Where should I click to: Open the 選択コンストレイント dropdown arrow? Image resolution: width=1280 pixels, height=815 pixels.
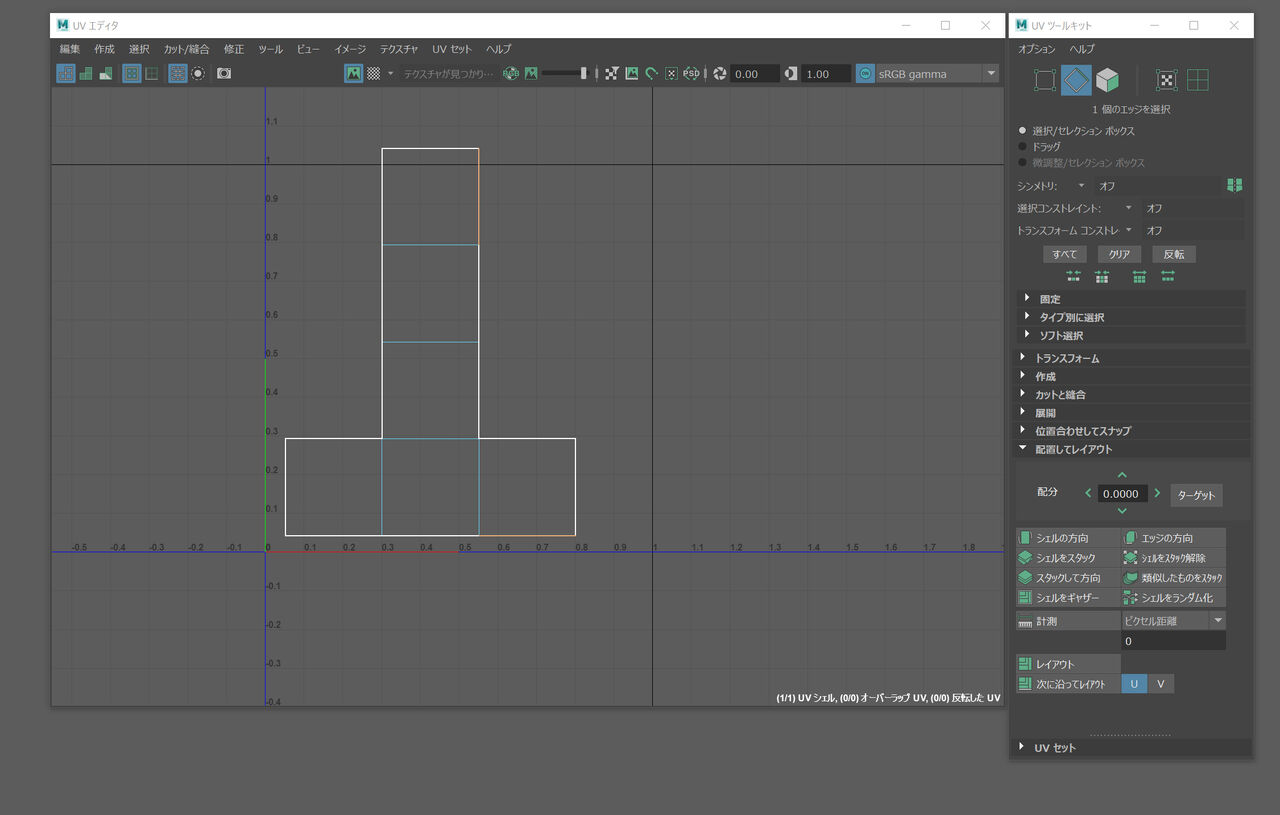click(x=1129, y=208)
